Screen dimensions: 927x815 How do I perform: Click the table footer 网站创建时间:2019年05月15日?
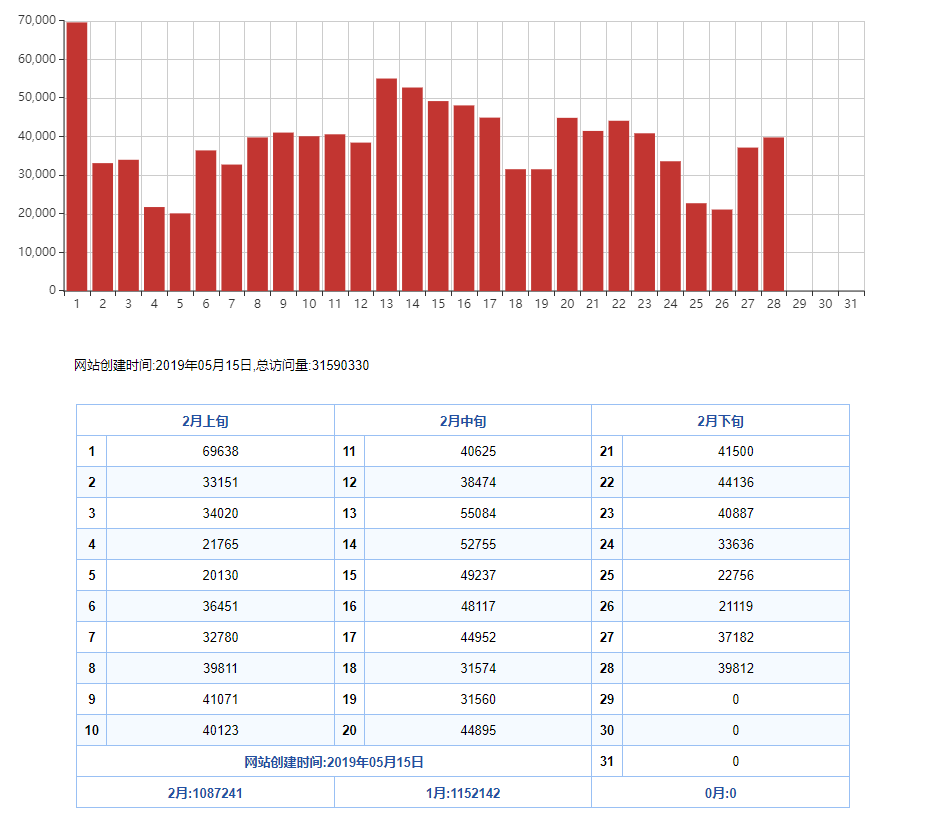[x=334, y=762]
